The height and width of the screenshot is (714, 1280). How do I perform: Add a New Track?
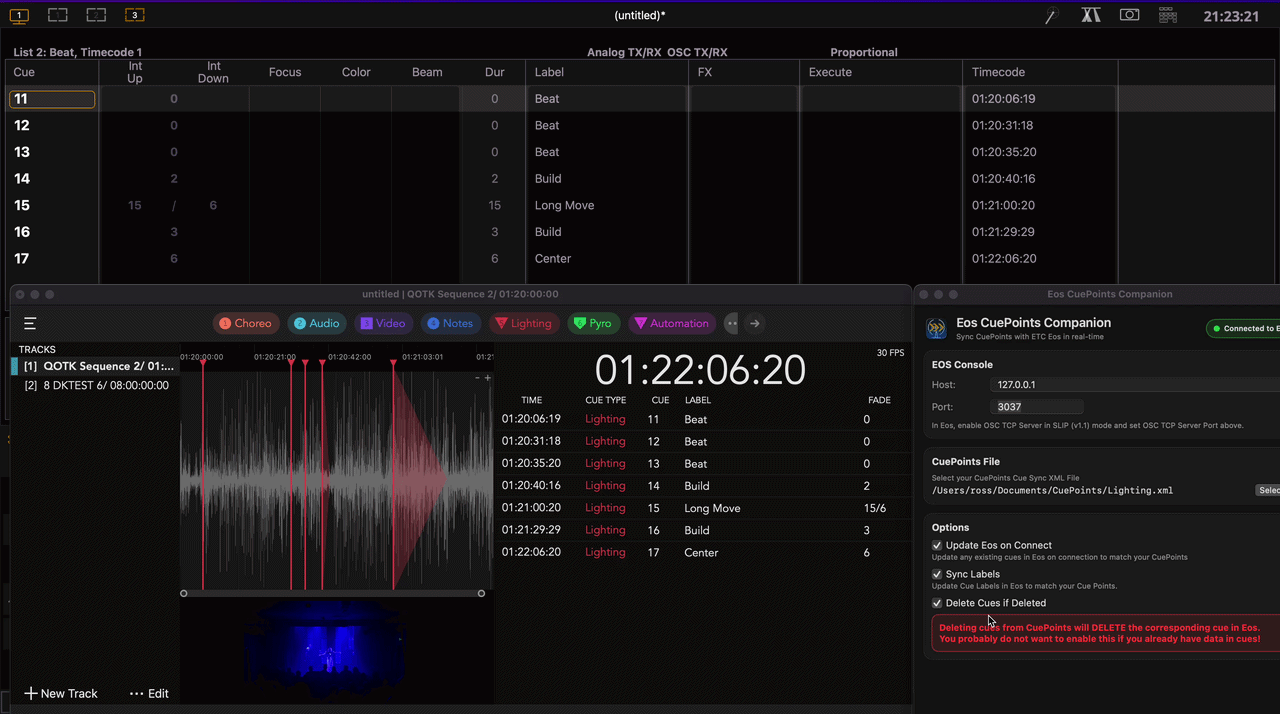tap(61, 693)
